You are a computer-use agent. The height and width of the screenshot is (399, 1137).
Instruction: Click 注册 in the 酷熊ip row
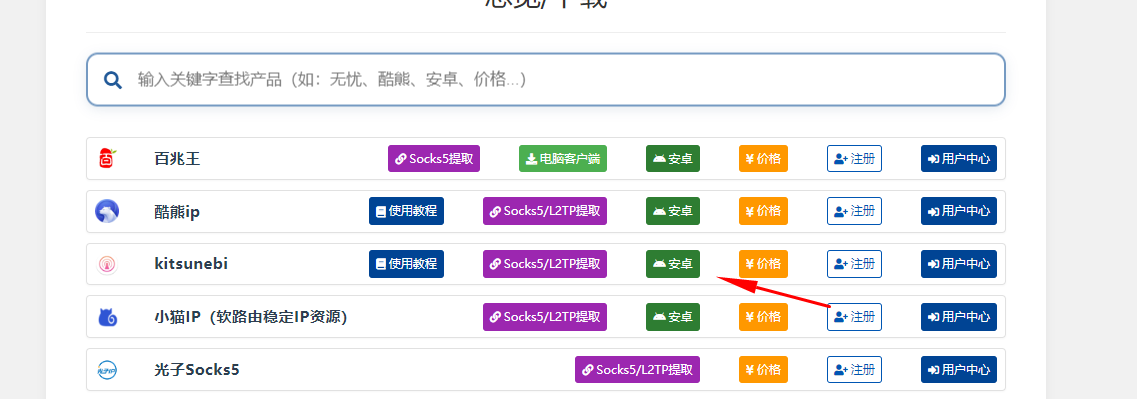[854, 211]
